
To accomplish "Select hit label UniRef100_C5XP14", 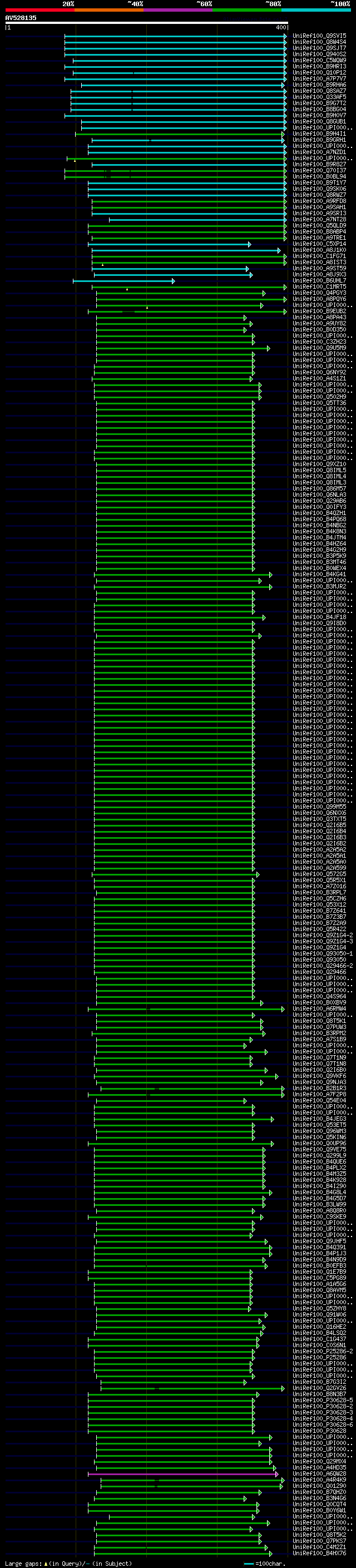I will pos(319,244).
